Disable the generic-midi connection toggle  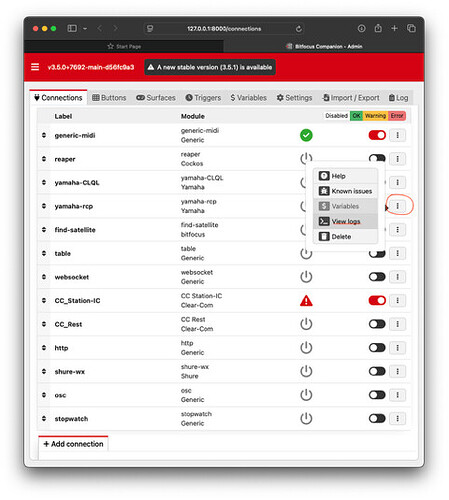pyautogui.click(x=377, y=135)
